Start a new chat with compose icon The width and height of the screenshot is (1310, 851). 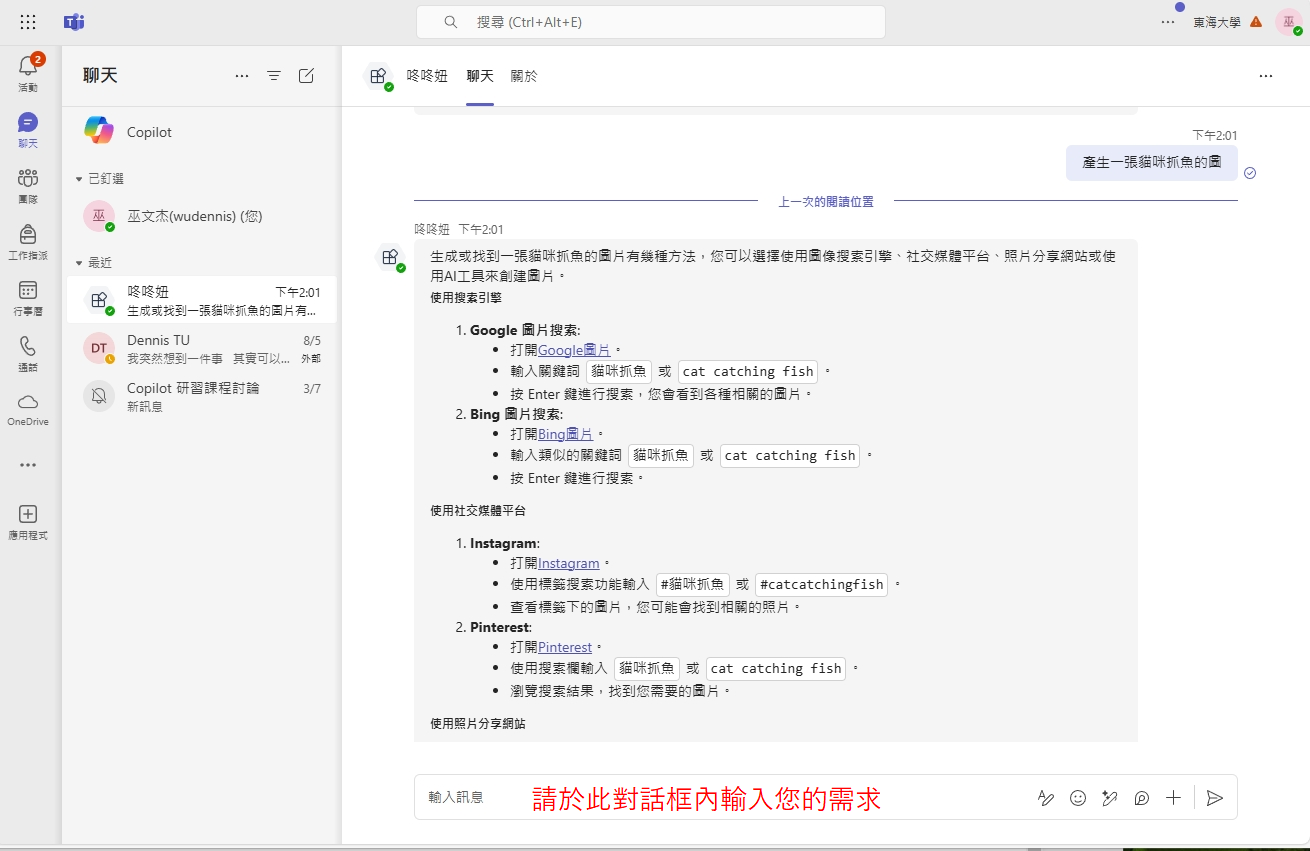click(307, 76)
